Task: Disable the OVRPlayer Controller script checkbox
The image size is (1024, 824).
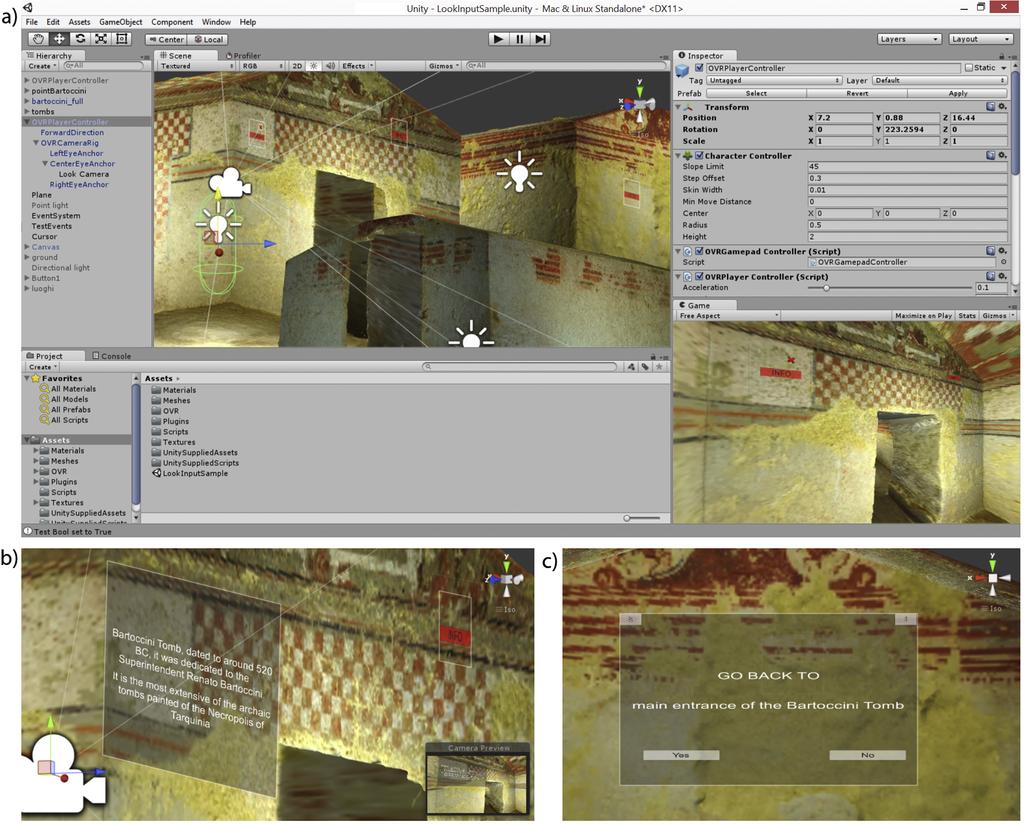Action: pyautogui.click(x=699, y=276)
